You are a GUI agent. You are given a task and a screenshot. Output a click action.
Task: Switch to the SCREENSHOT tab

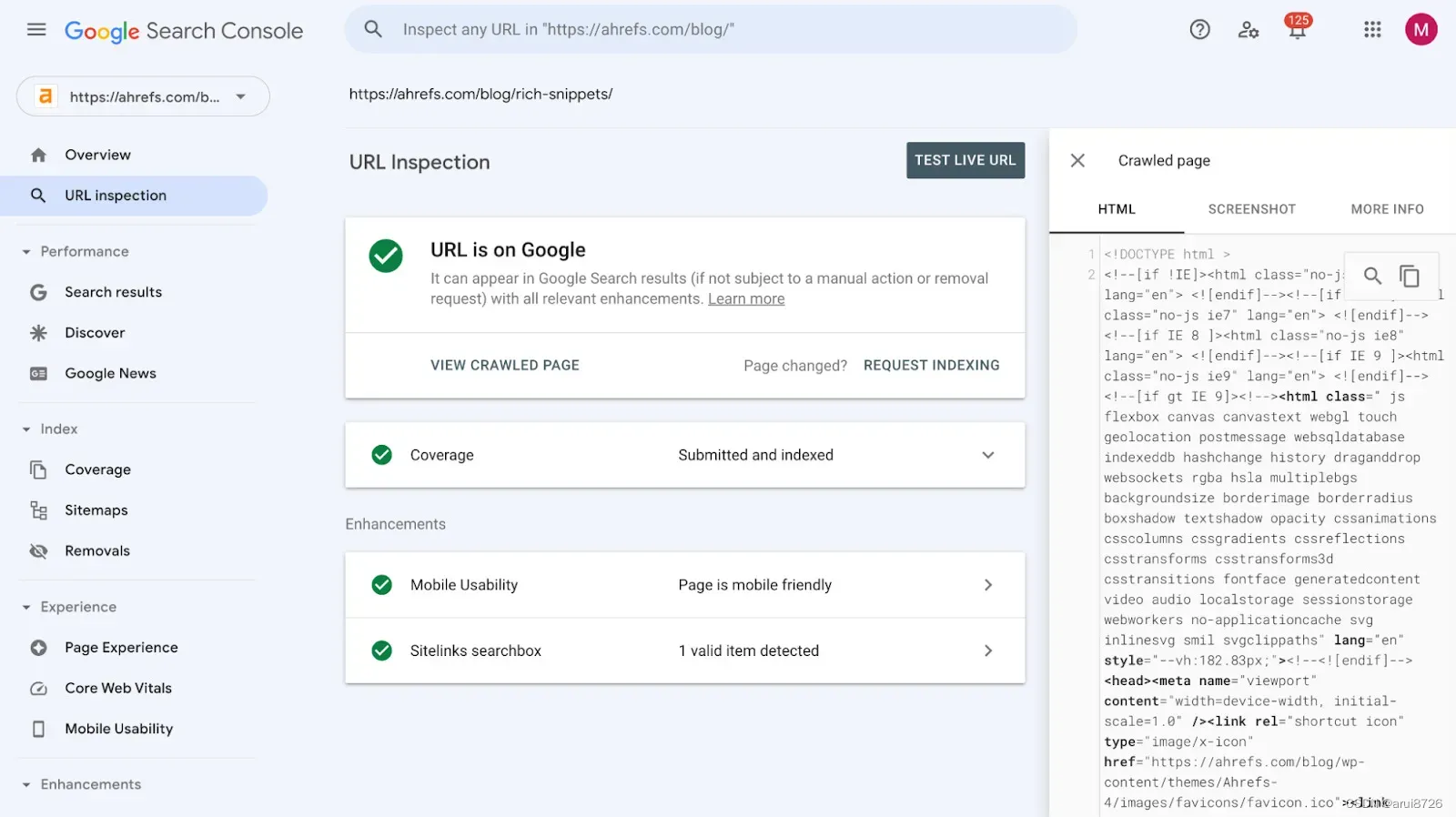pyautogui.click(x=1251, y=209)
